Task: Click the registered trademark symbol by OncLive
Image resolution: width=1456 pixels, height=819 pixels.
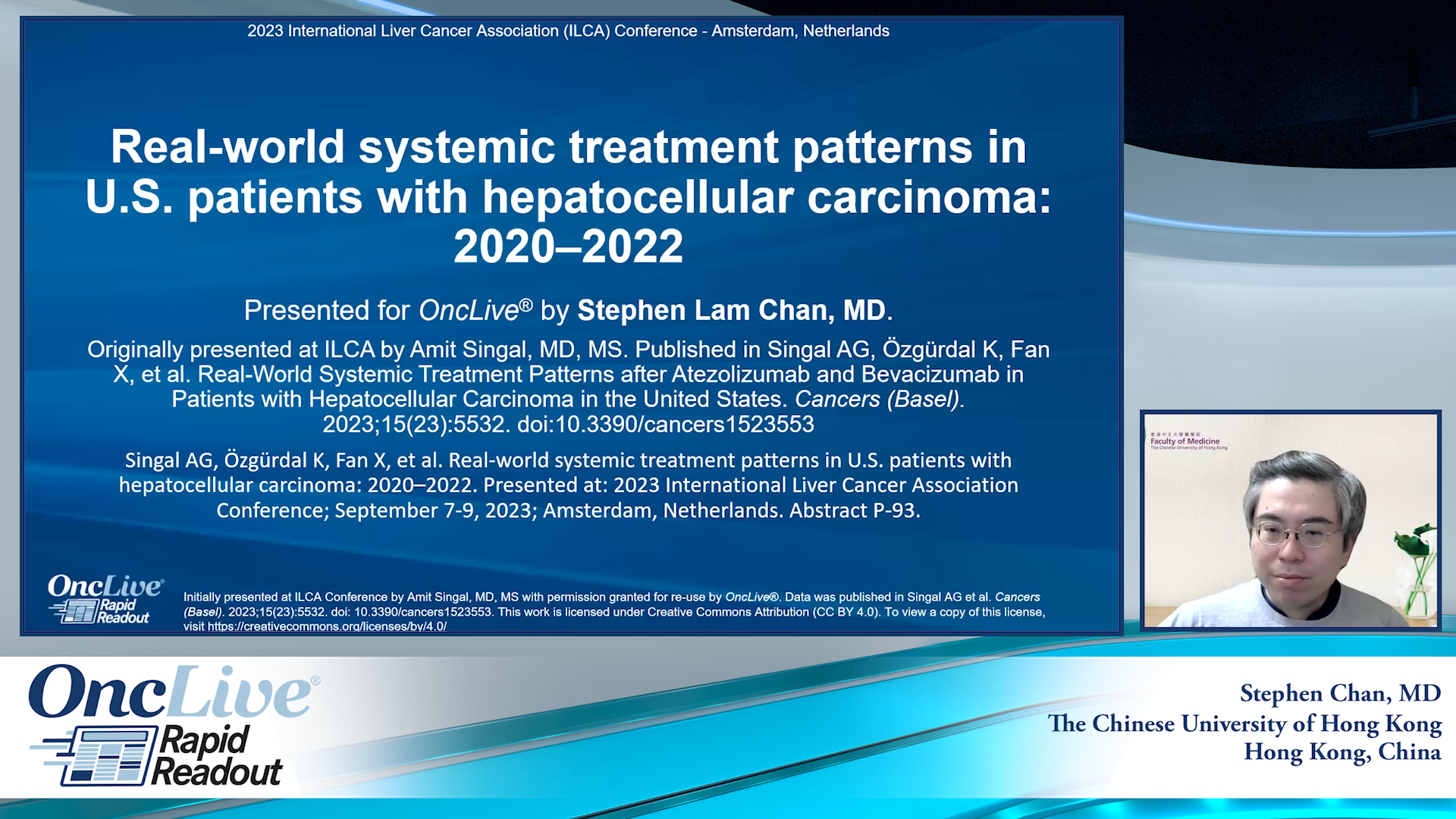Action: (315, 680)
